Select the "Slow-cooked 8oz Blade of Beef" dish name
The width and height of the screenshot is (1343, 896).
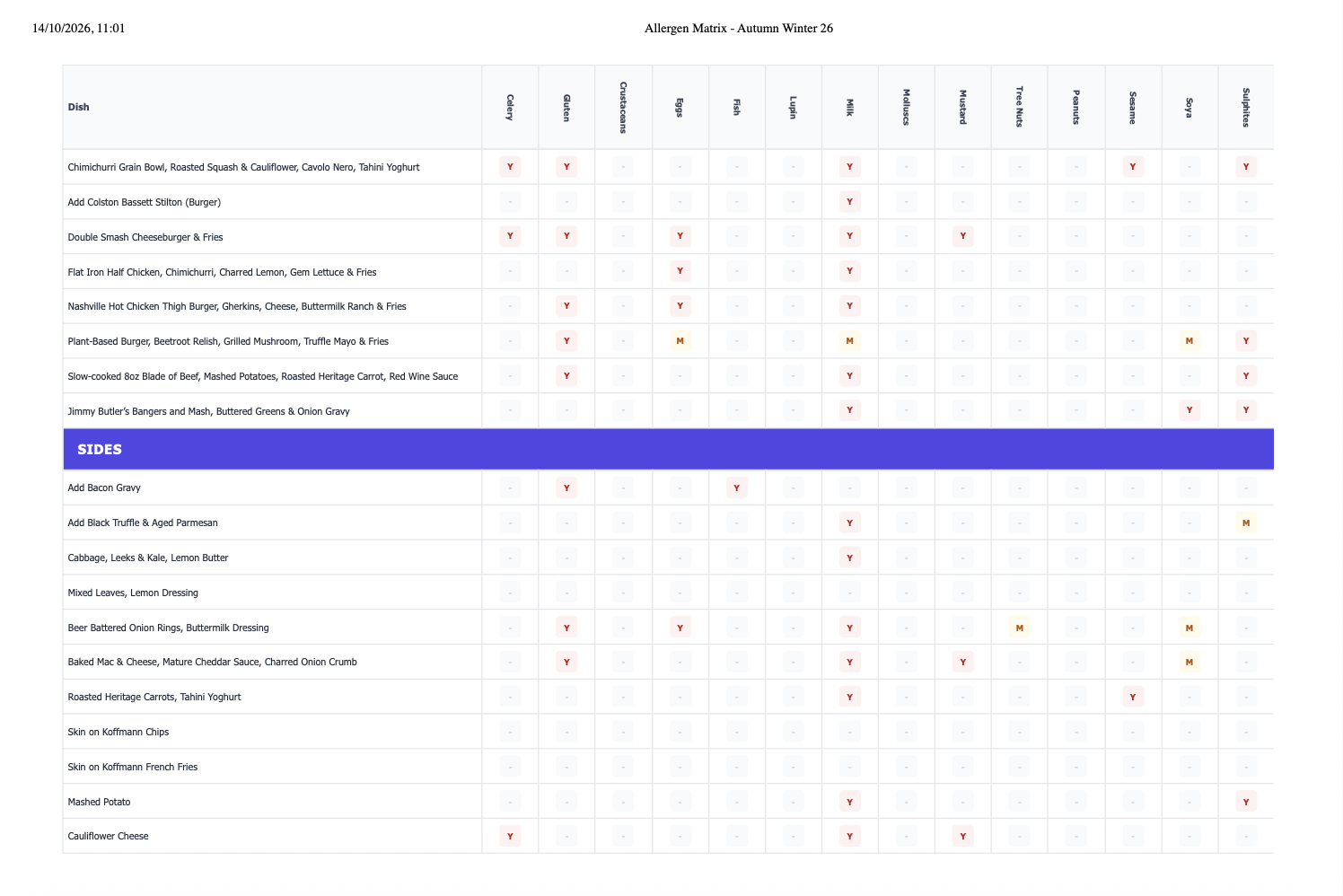[x=263, y=376]
